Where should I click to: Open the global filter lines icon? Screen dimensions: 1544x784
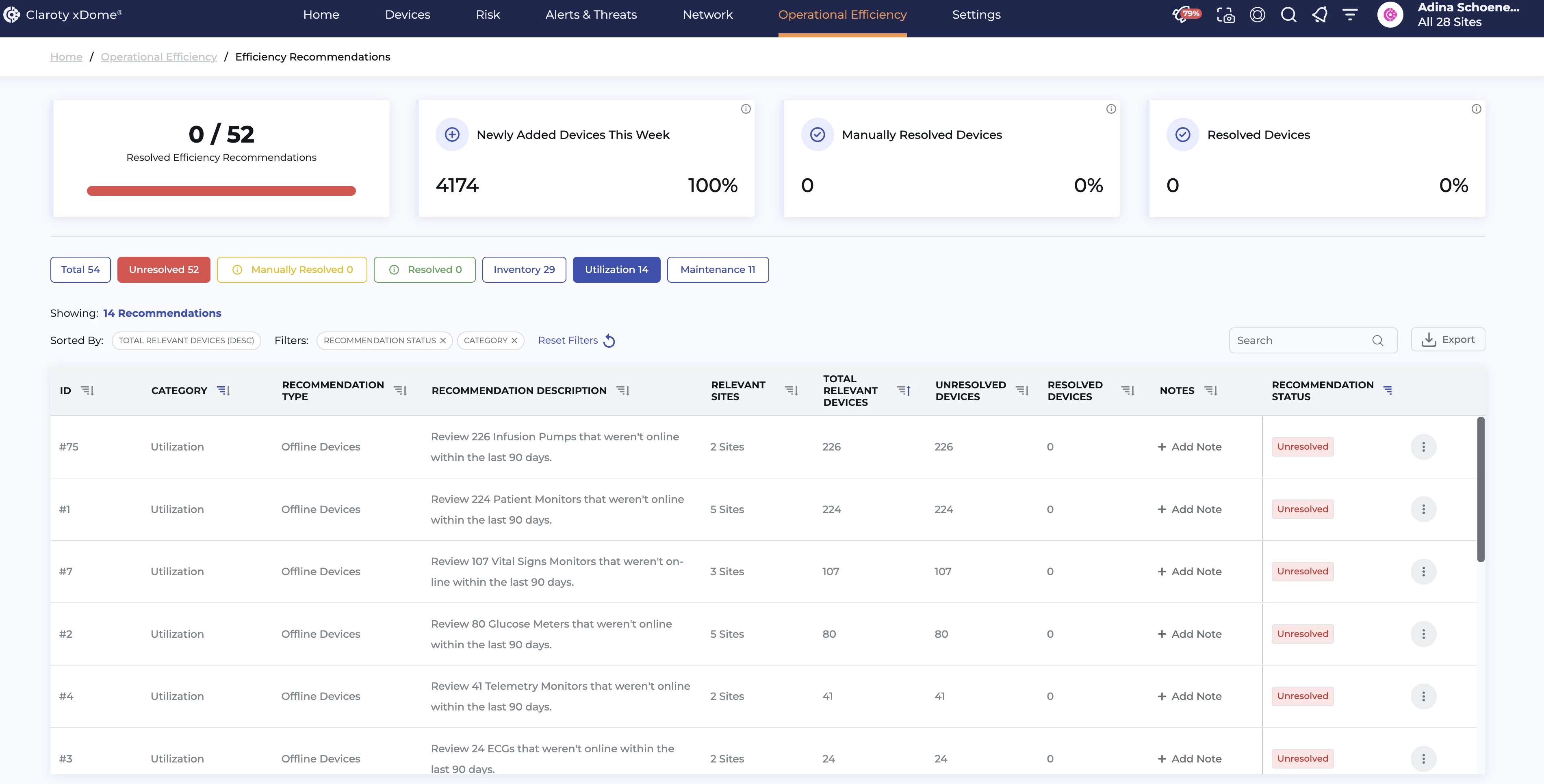(x=1350, y=15)
